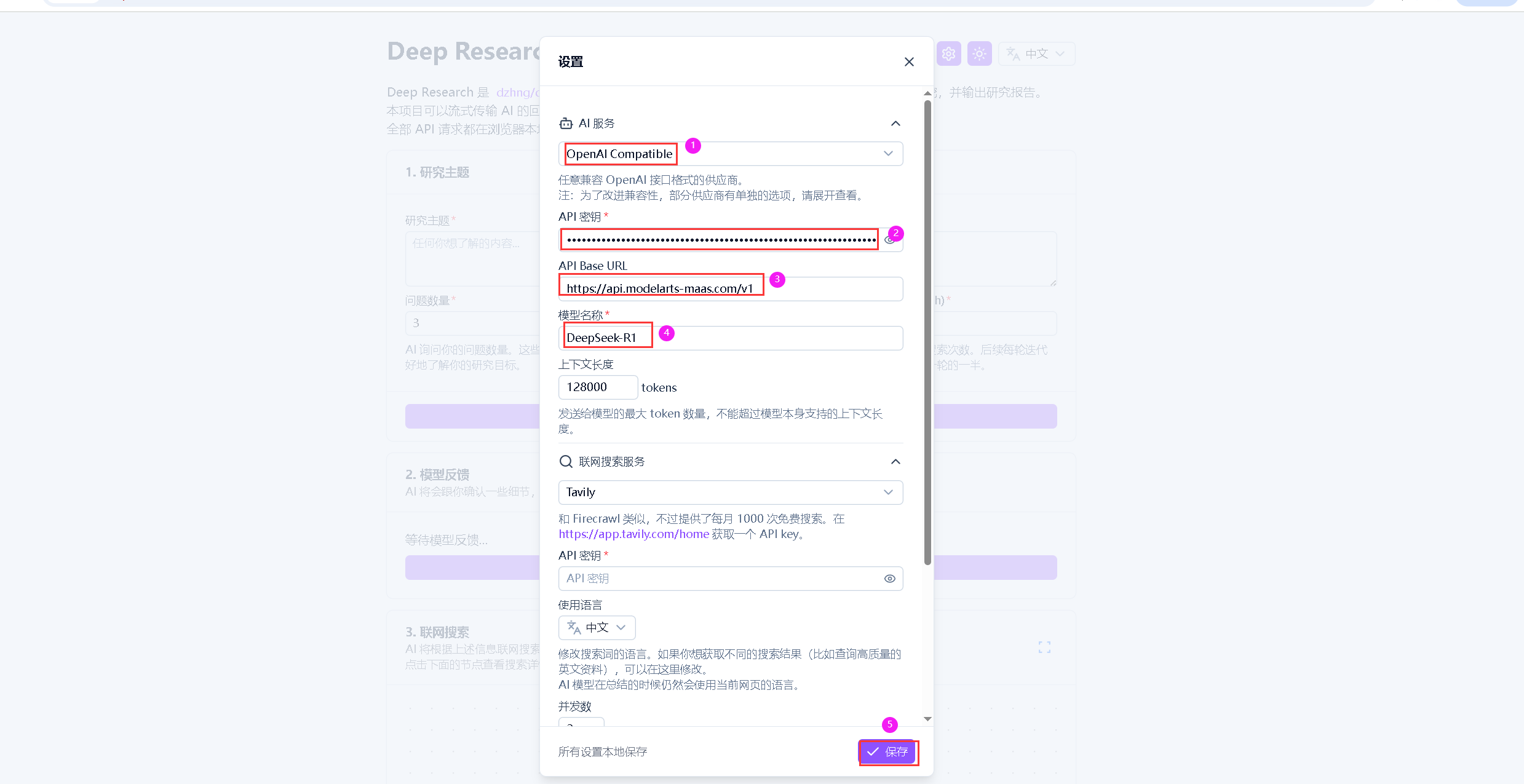The image size is (1524, 784).
Task: Click the settings dialog scrollbar down arrow
Action: [x=927, y=719]
